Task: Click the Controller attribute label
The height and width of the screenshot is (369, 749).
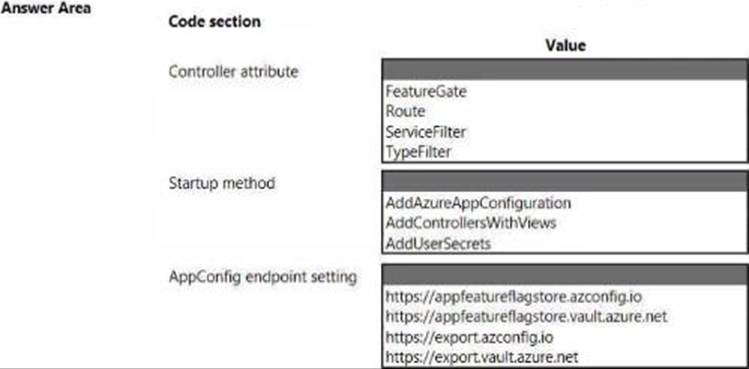Action: pyautogui.click(x=234, y=72)
